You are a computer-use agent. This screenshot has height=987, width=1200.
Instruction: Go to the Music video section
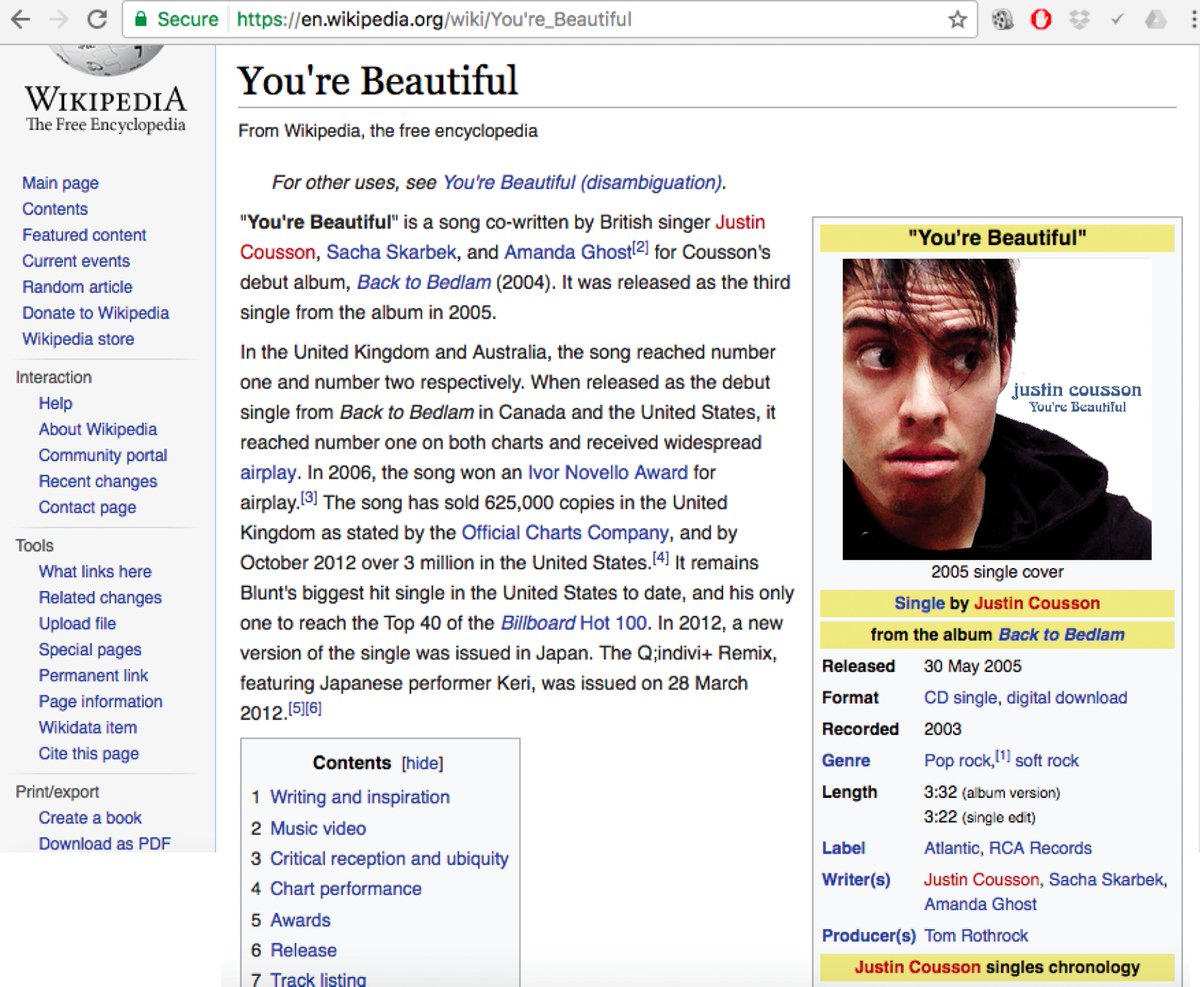point(318,828)
